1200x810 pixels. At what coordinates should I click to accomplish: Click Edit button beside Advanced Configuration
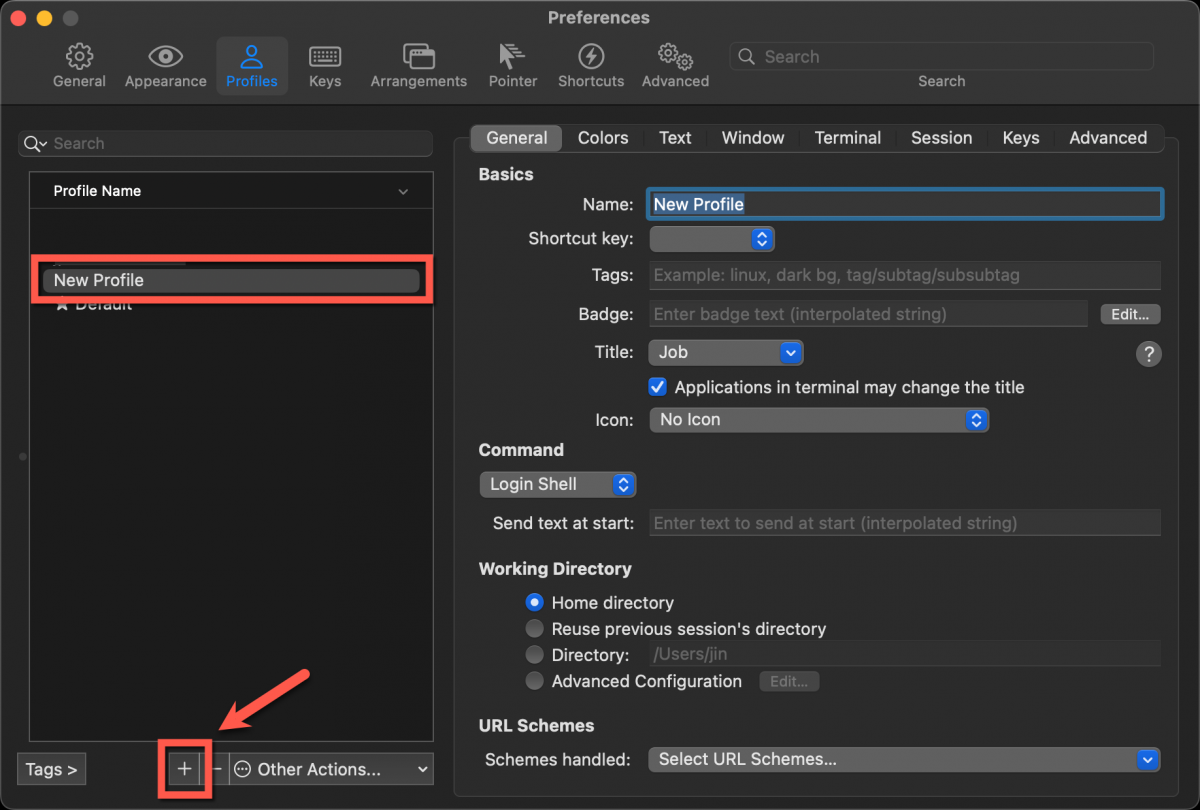[x=789, y=681]
